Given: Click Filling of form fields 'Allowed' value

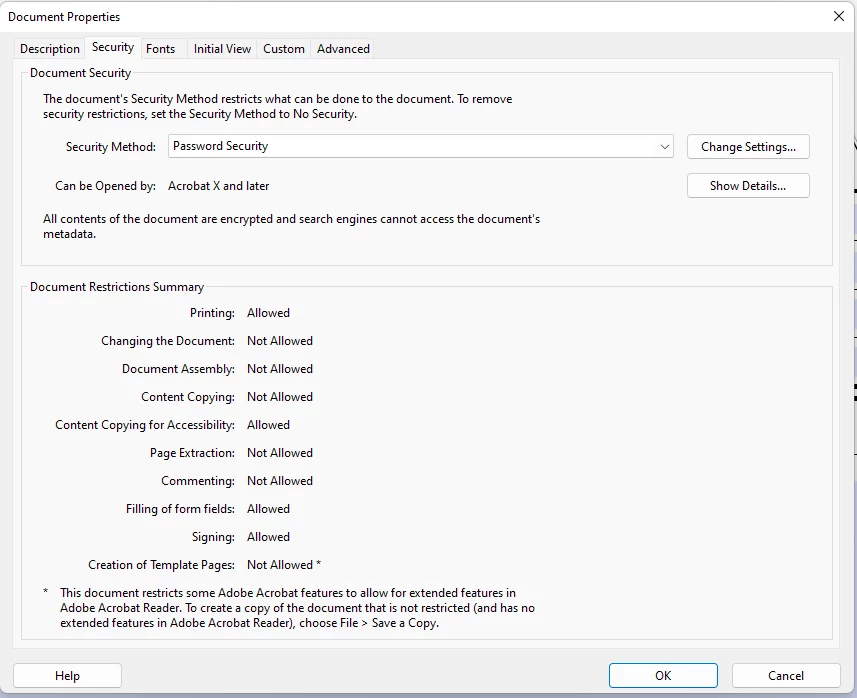Looking at the screenshot, I should (x=268, y=509).
